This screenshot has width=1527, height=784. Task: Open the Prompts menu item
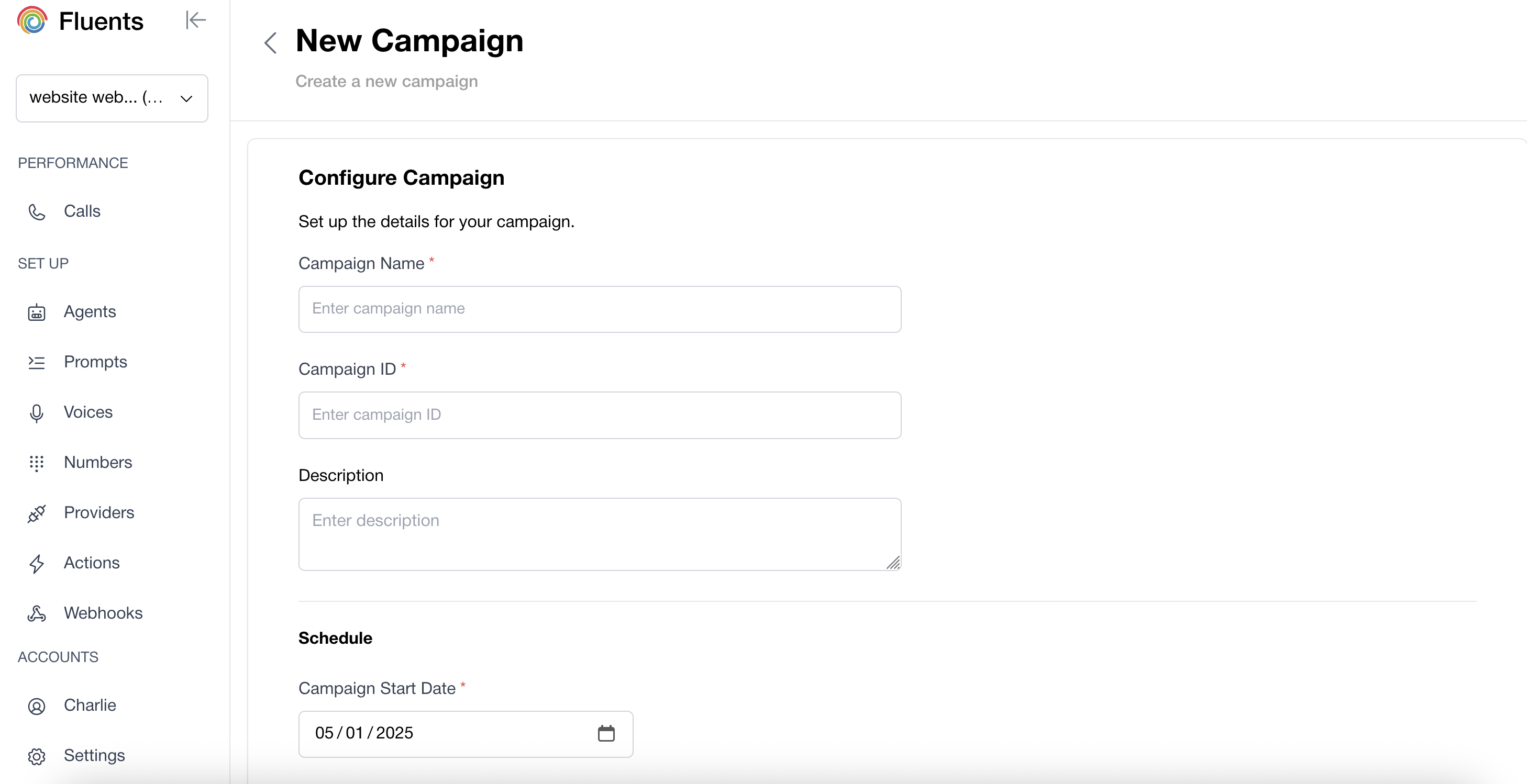95,362
